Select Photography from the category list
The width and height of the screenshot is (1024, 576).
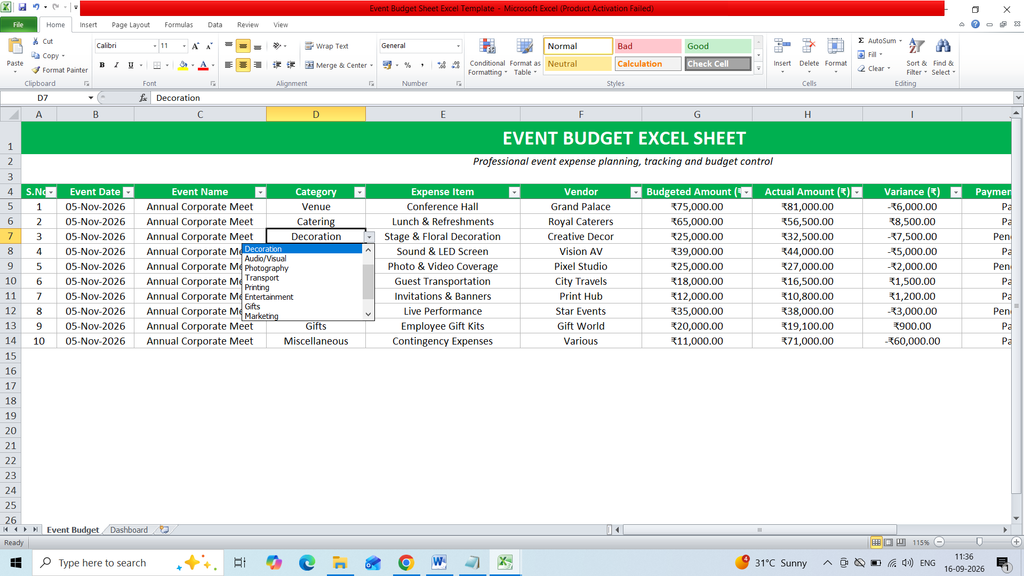266,268
